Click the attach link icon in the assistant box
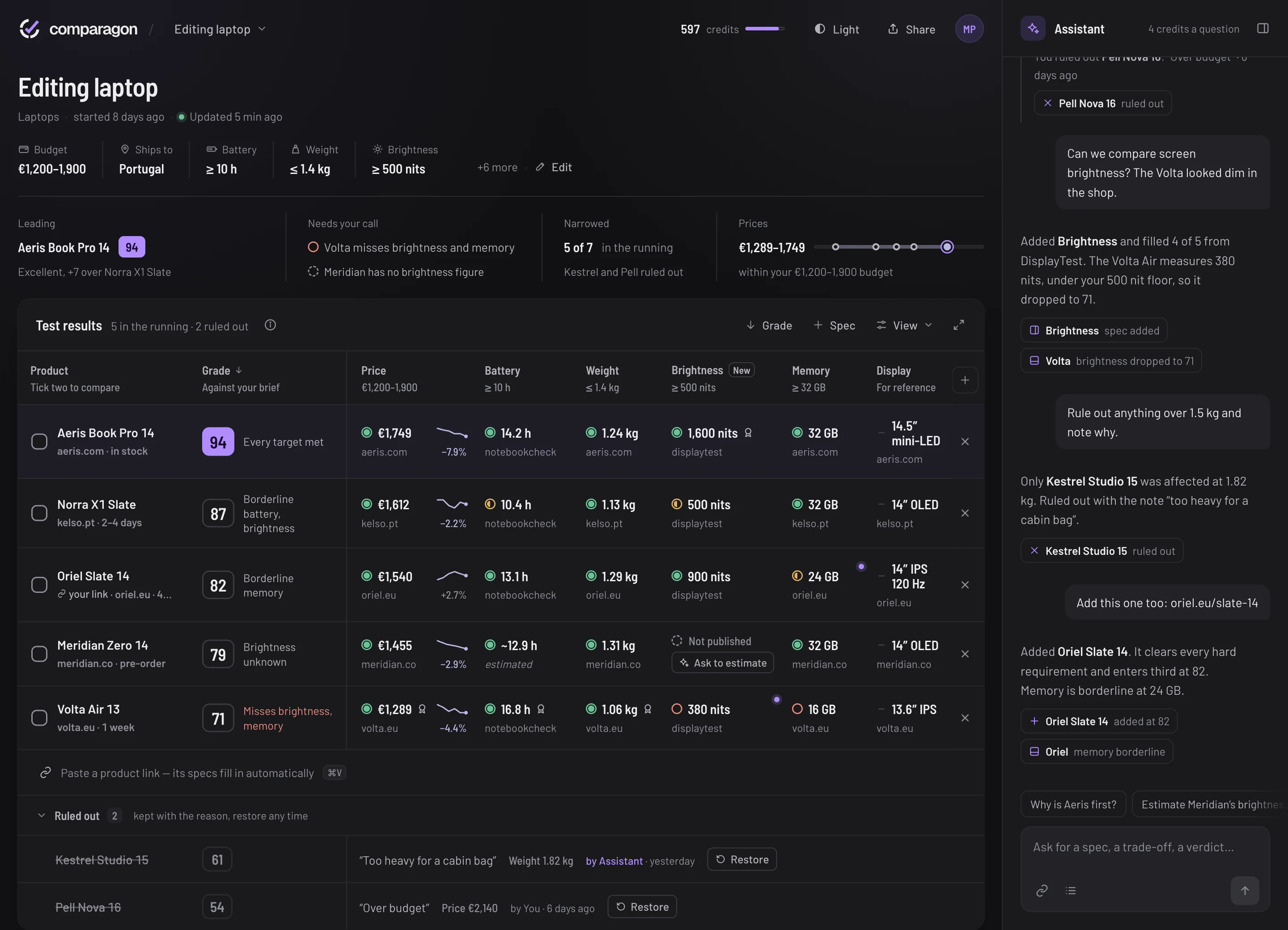Image resolution: width=1288 pixels, height=930 pixels. (1042, 890)
